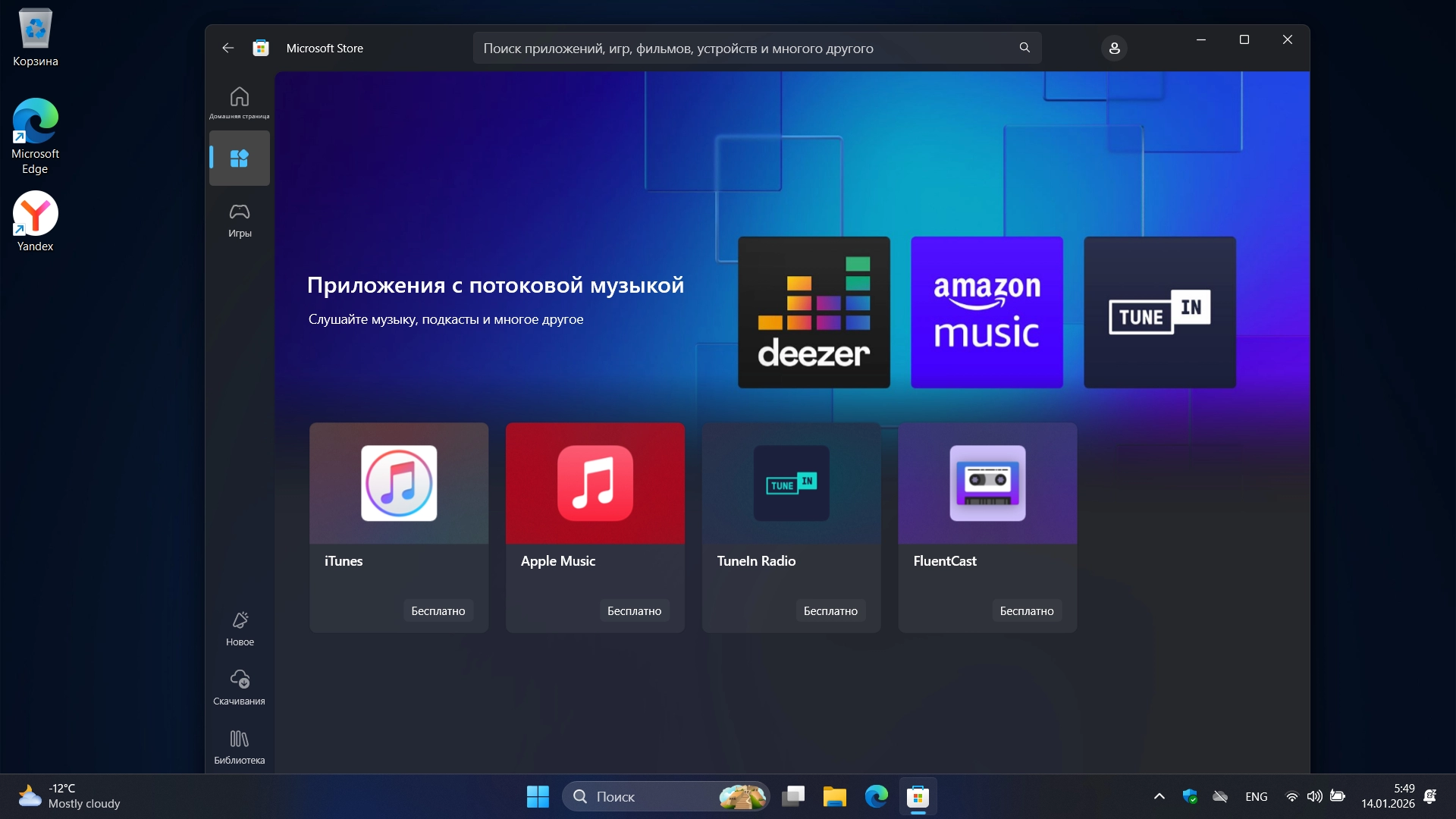
Task: Click the user profile icon
Action: [x=1114, y=48]
